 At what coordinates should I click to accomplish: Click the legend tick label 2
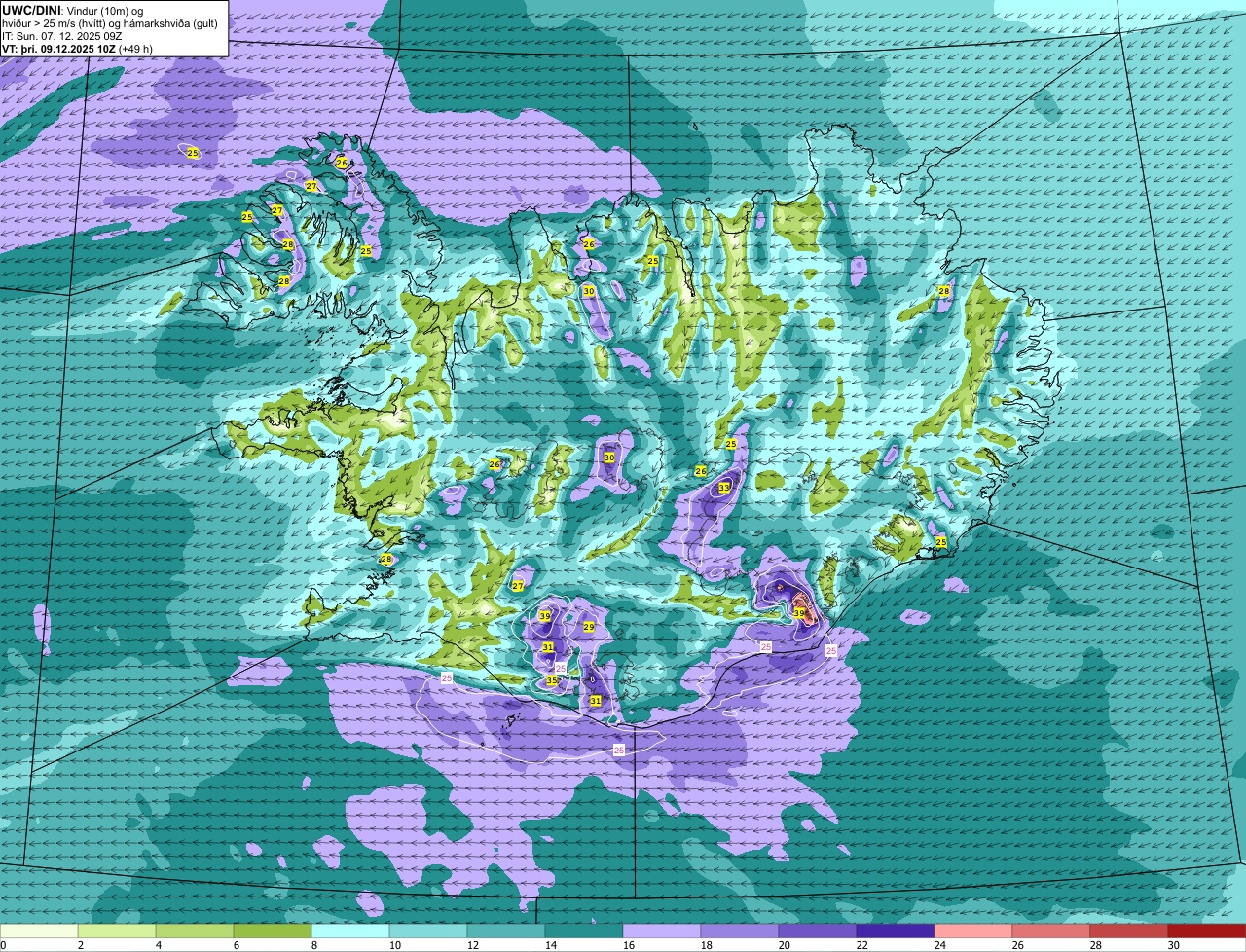click(x=81, y=945)
